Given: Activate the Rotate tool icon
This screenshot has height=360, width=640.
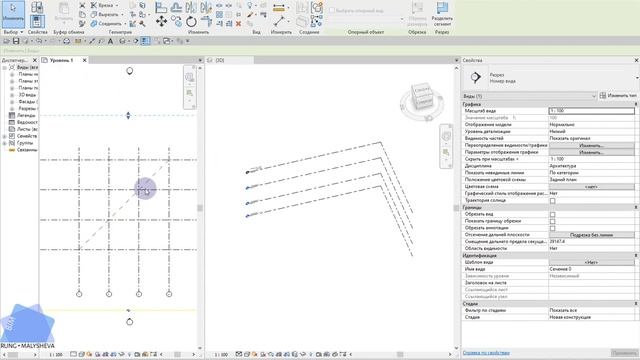Looking at the screenshot, I should (x=191, y=21).
